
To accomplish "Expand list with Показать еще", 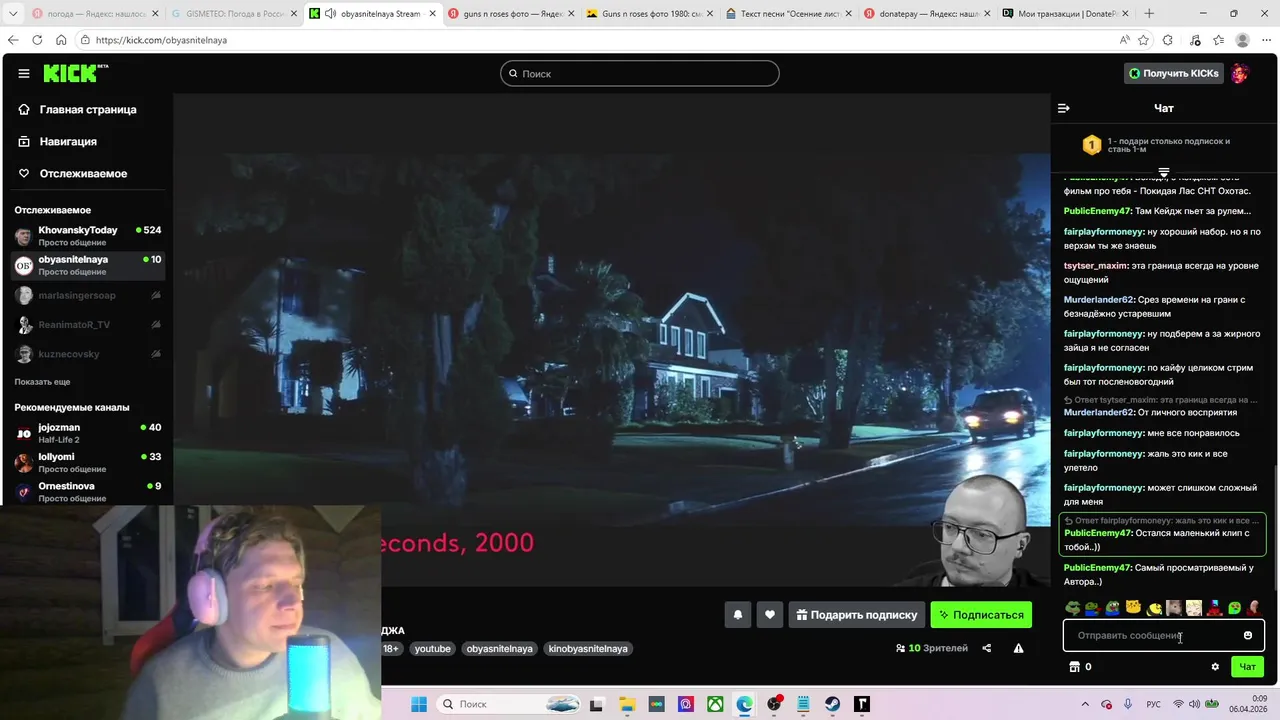I will pyautogui.click(x=42, y=382).
